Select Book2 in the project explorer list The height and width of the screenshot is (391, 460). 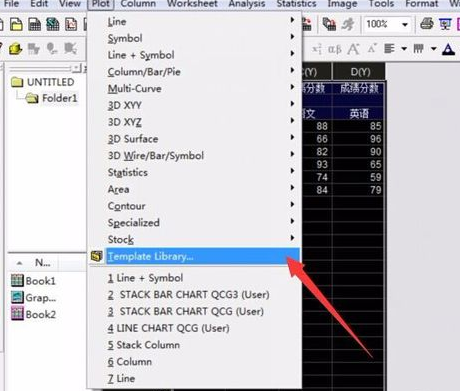point(40,314)
